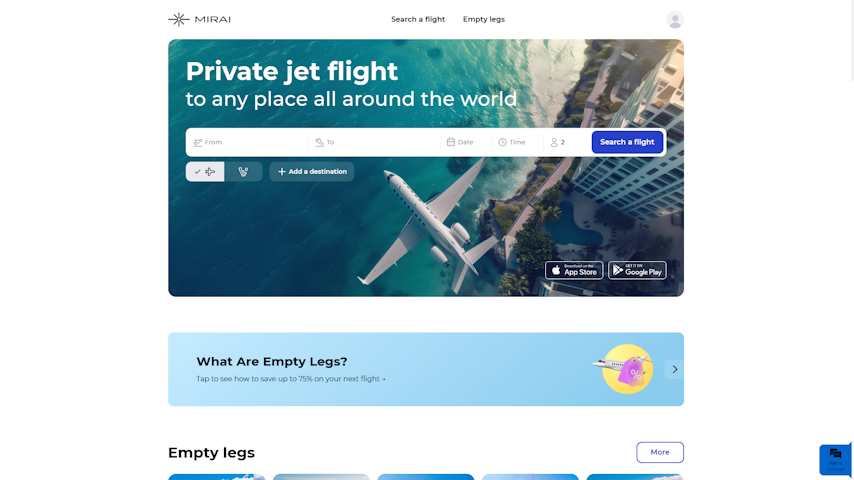Click the Add a destination plus icon
The width and height of the screenshot is (854, 480).
282,172
